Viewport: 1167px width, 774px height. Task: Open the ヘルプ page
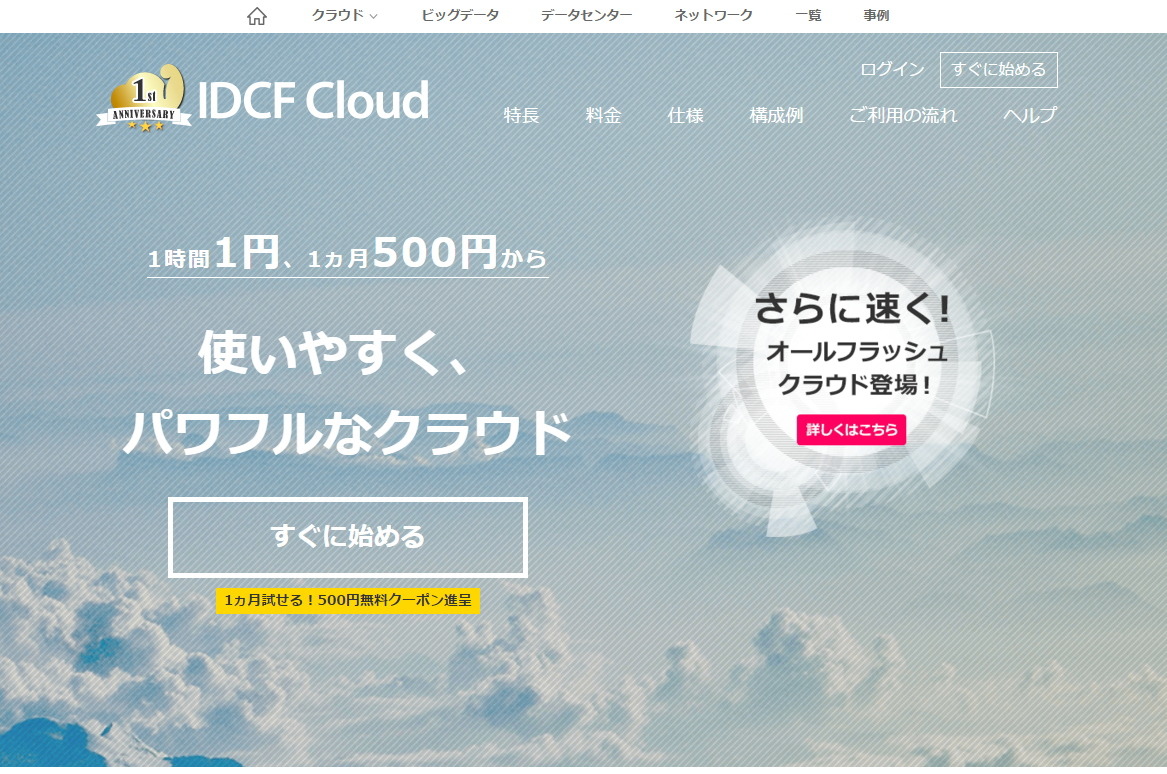[x=1030, y=115]
